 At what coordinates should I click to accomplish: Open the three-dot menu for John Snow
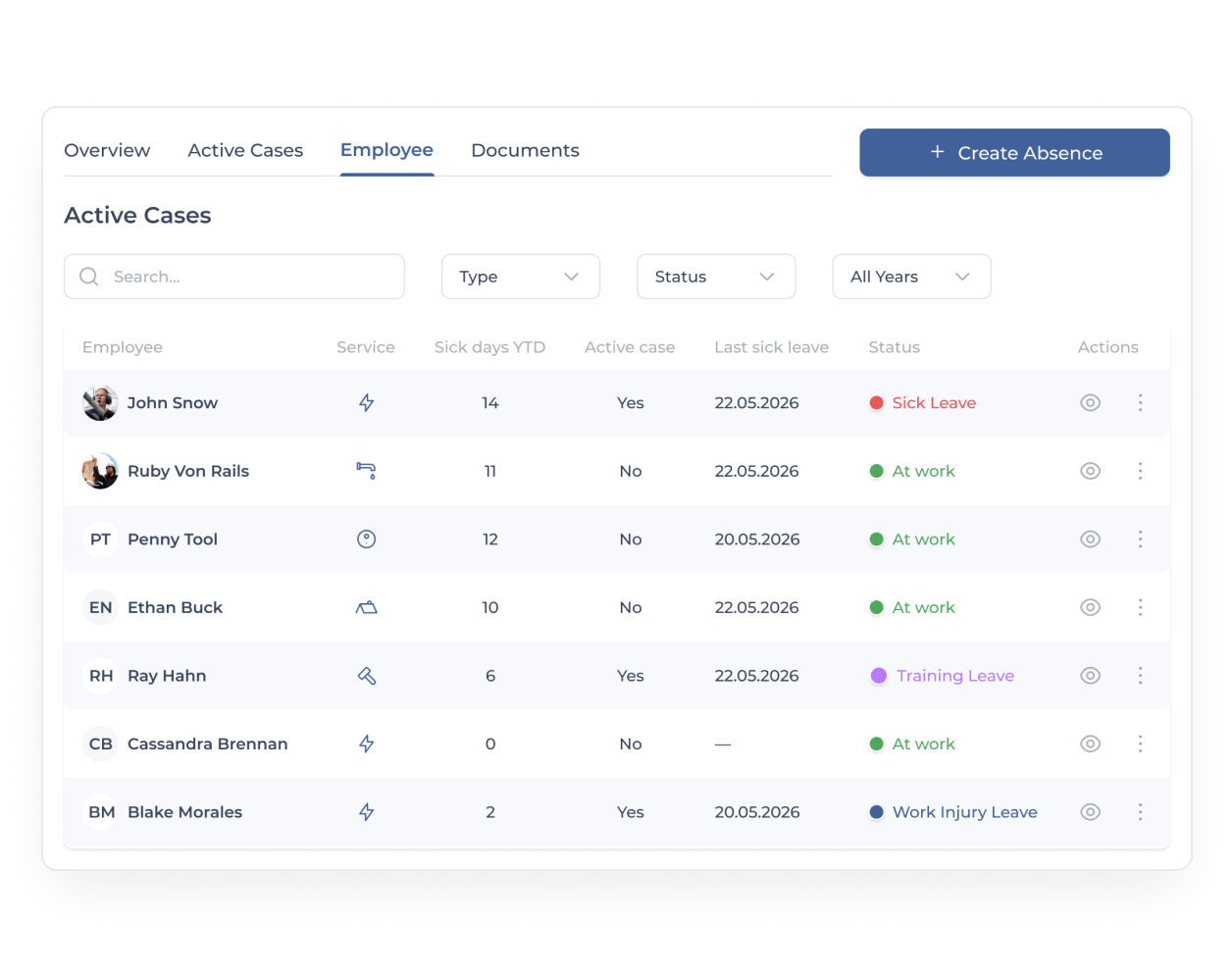click(x=1140, y=403)
